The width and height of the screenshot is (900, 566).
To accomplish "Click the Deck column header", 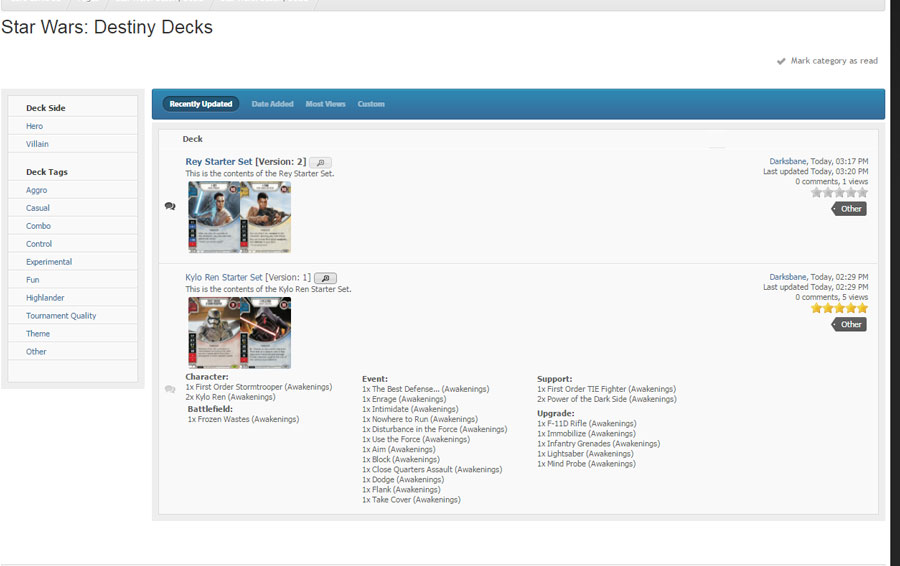I will pos(192,139).
